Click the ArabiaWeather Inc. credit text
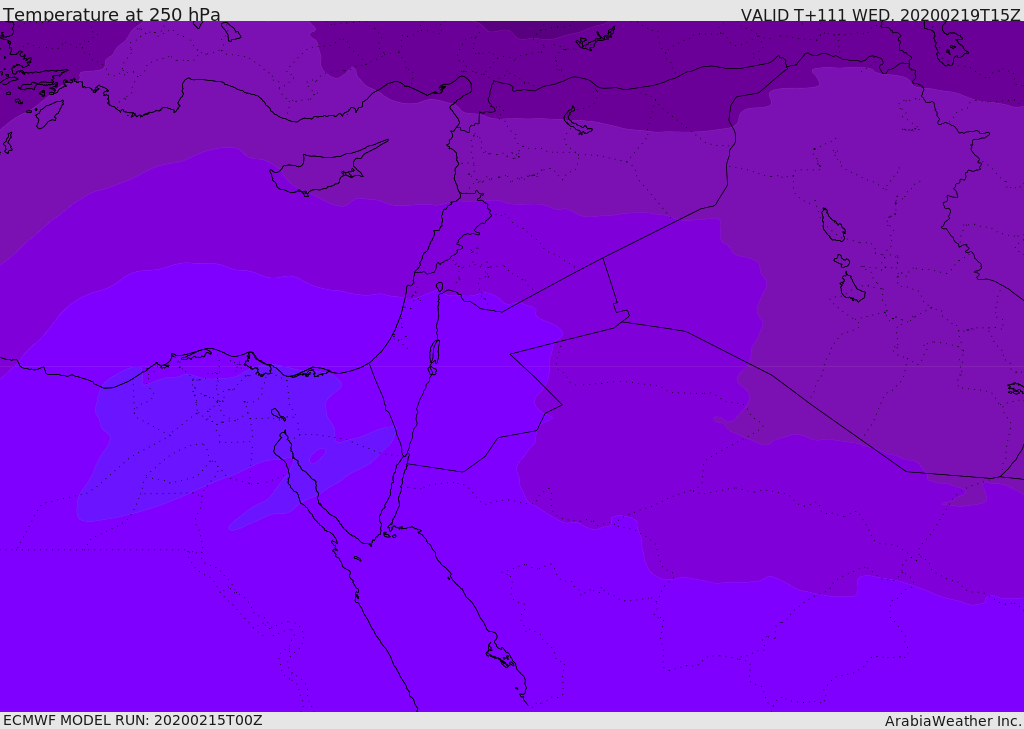 click(953, 721)
